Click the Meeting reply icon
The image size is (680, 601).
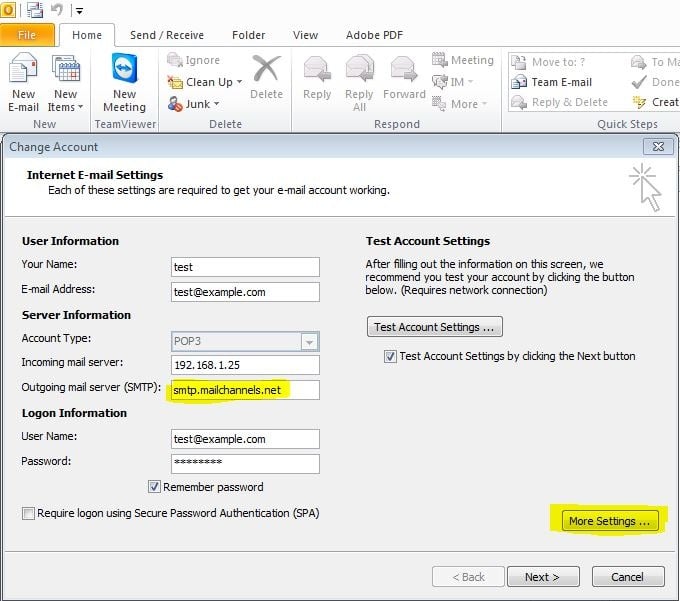(x=439, y=59)
